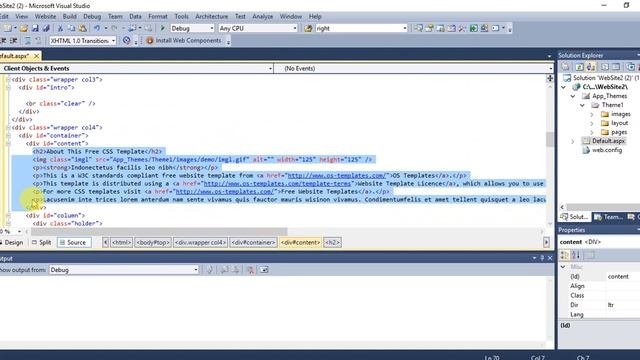Click Clear All icon in Output panel
This screenshot has width=640, height=360.
point(250,270)
